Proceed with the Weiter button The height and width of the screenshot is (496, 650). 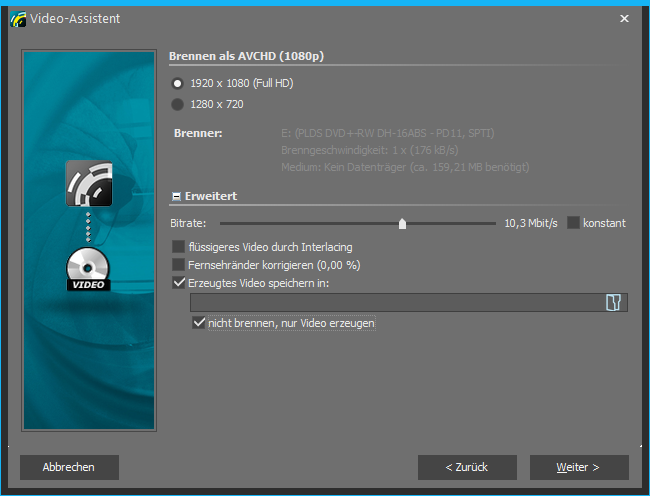(579, 467)
